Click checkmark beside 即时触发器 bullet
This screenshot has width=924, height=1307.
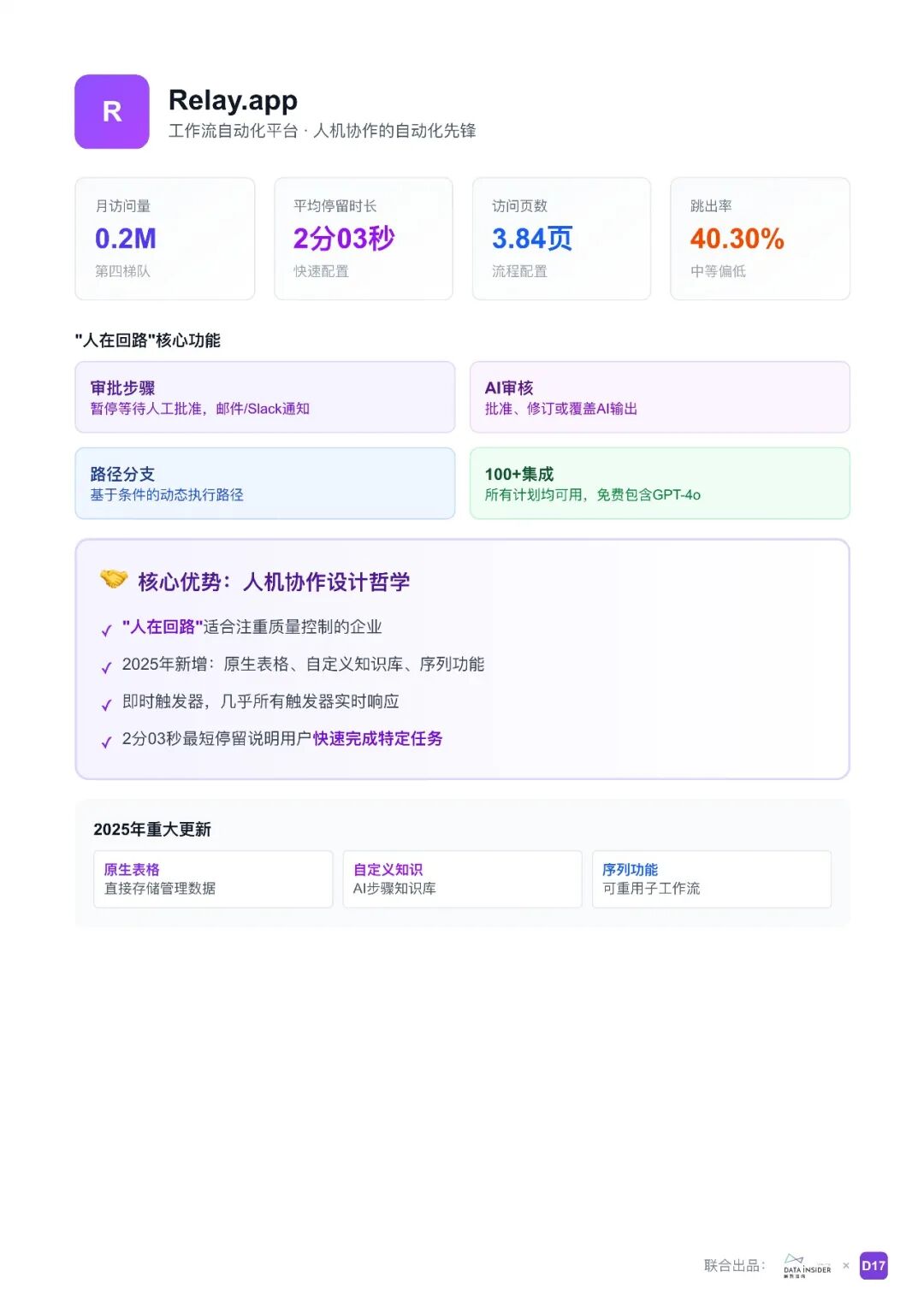[107, 705]
